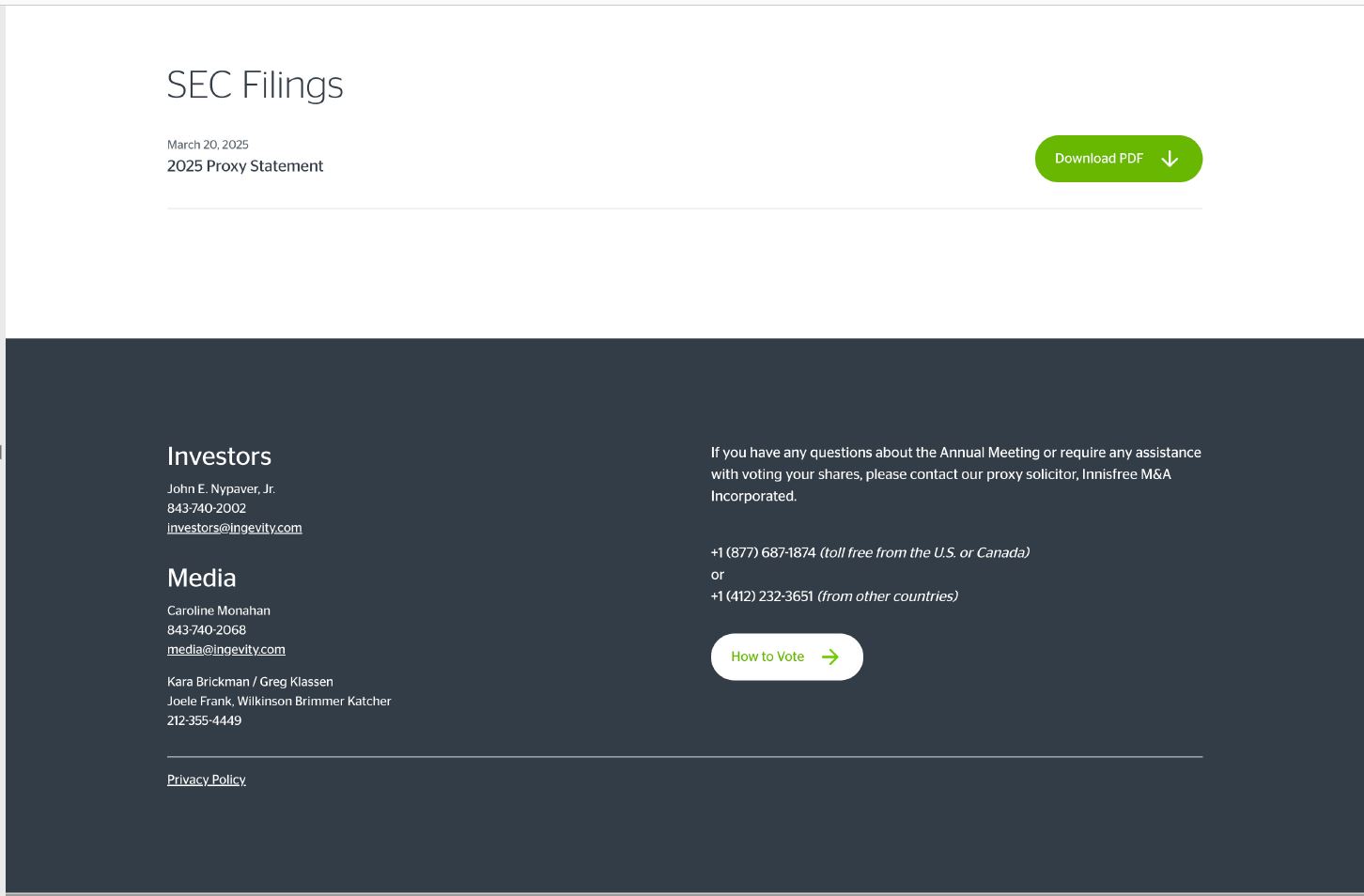This screenshot has height=896, width=1364.
Task: Click the green right arrow in How to Vote
Action: coord(830,657)
